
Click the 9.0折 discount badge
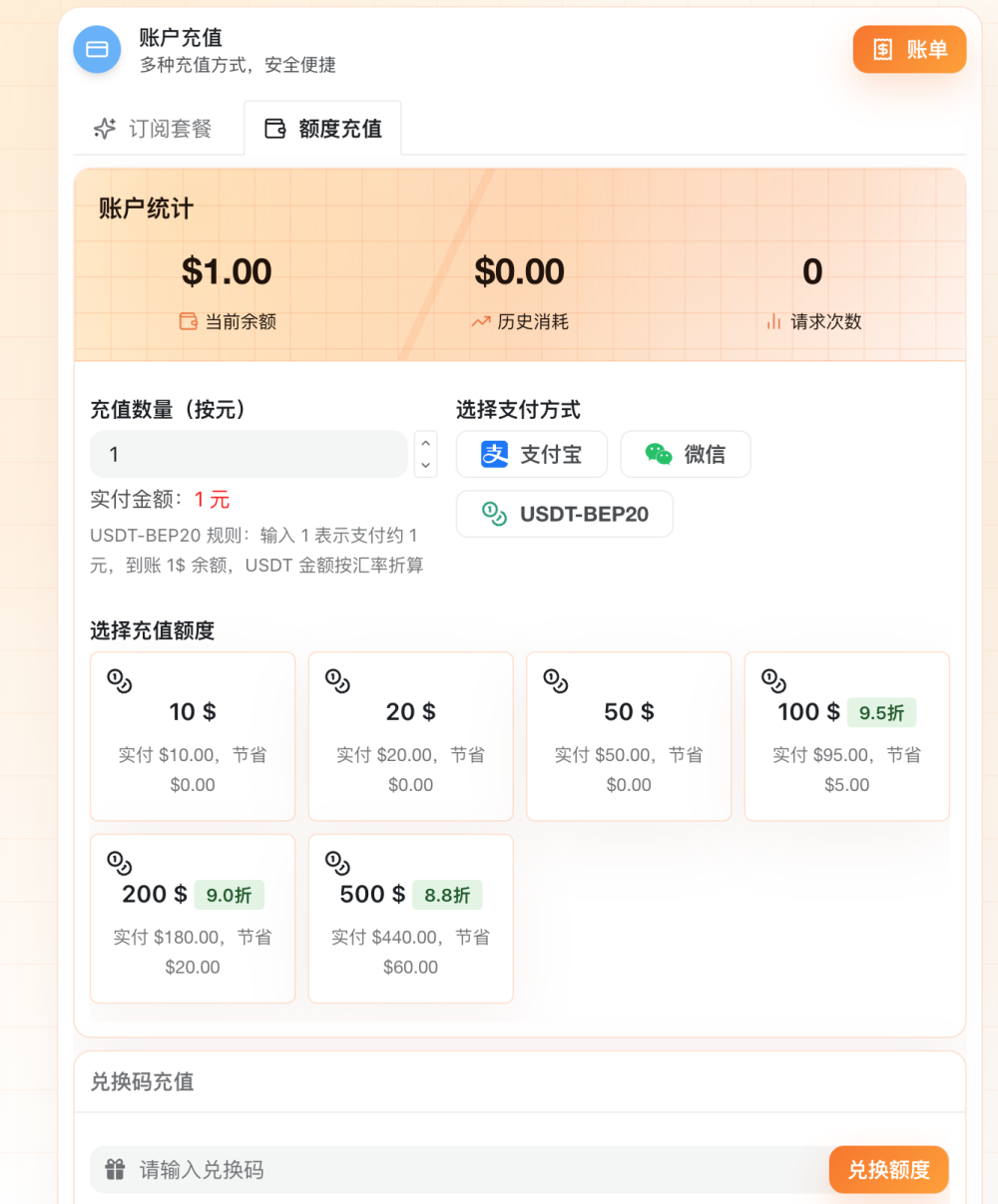[229, 895]
